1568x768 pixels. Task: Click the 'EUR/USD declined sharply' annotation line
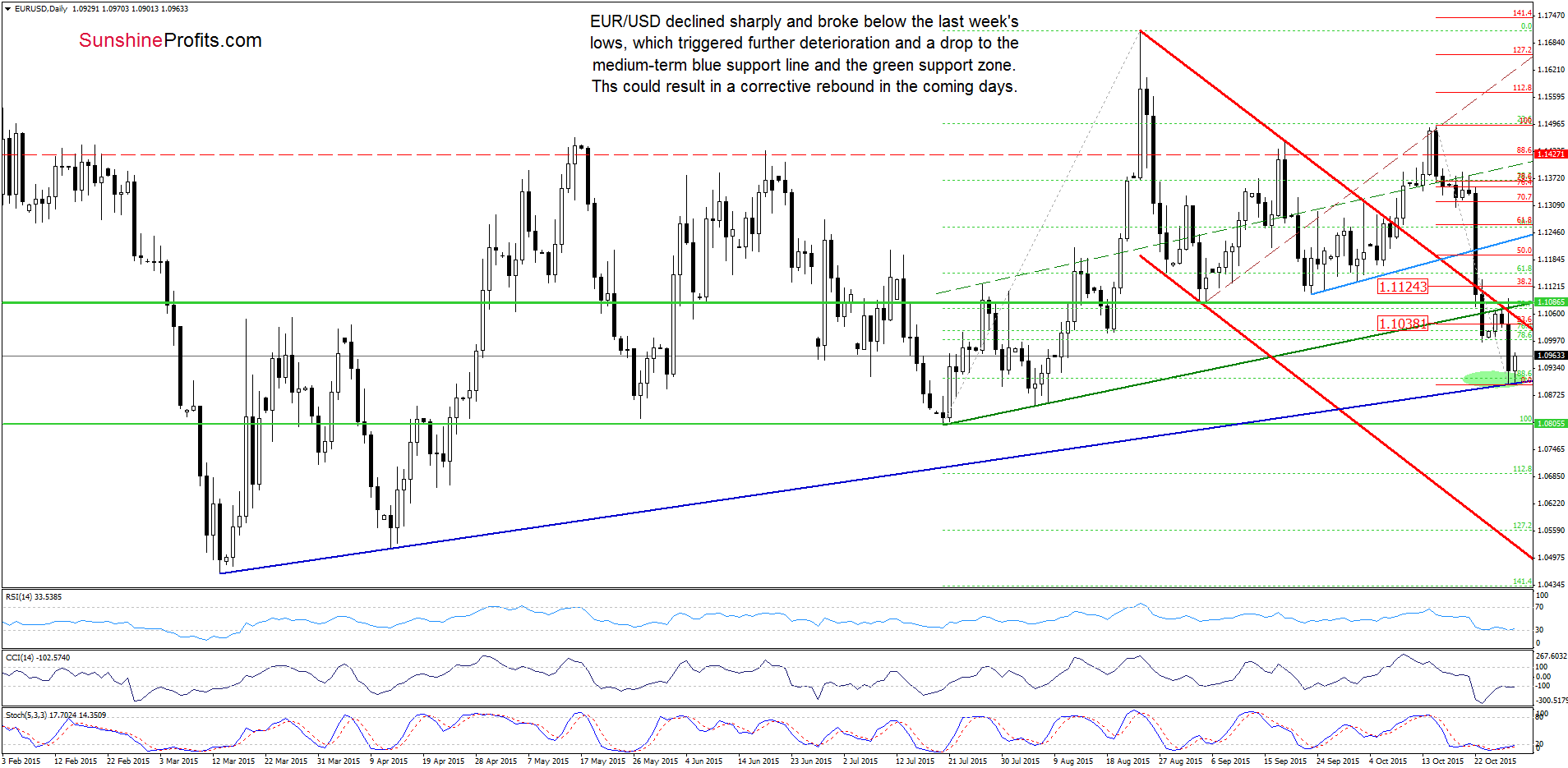point(804,21)
